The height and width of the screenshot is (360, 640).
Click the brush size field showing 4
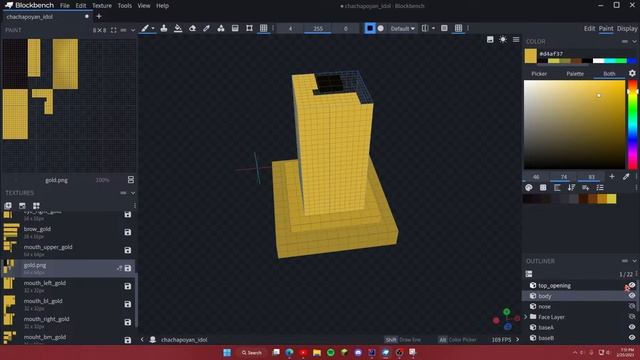pyautogui.click(x=290, y=29)
